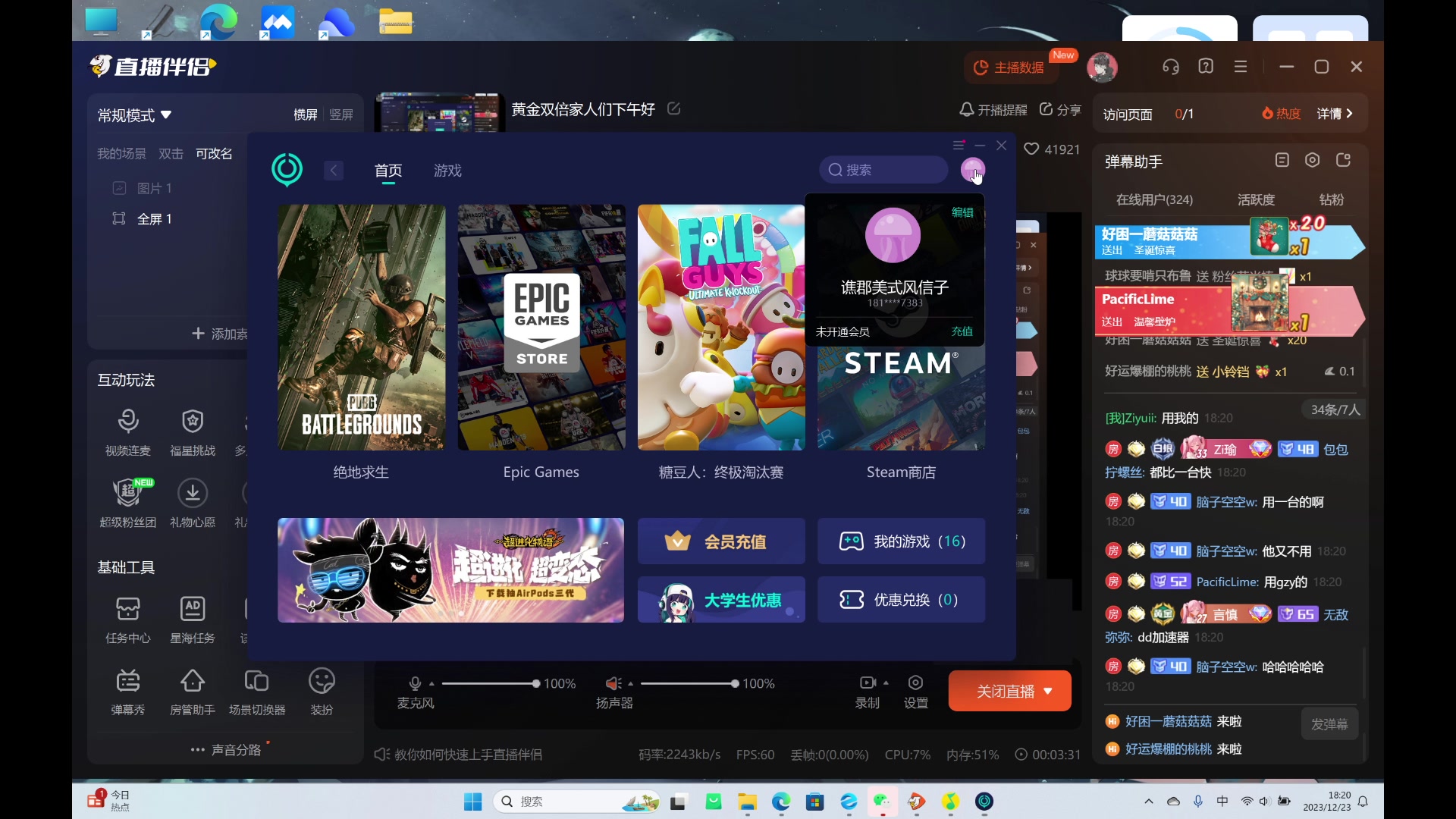The width and height of the screenshot is (1456, 819).
Task: Go to 游戏 tab in accelerator popup
Action: point(447,171)
